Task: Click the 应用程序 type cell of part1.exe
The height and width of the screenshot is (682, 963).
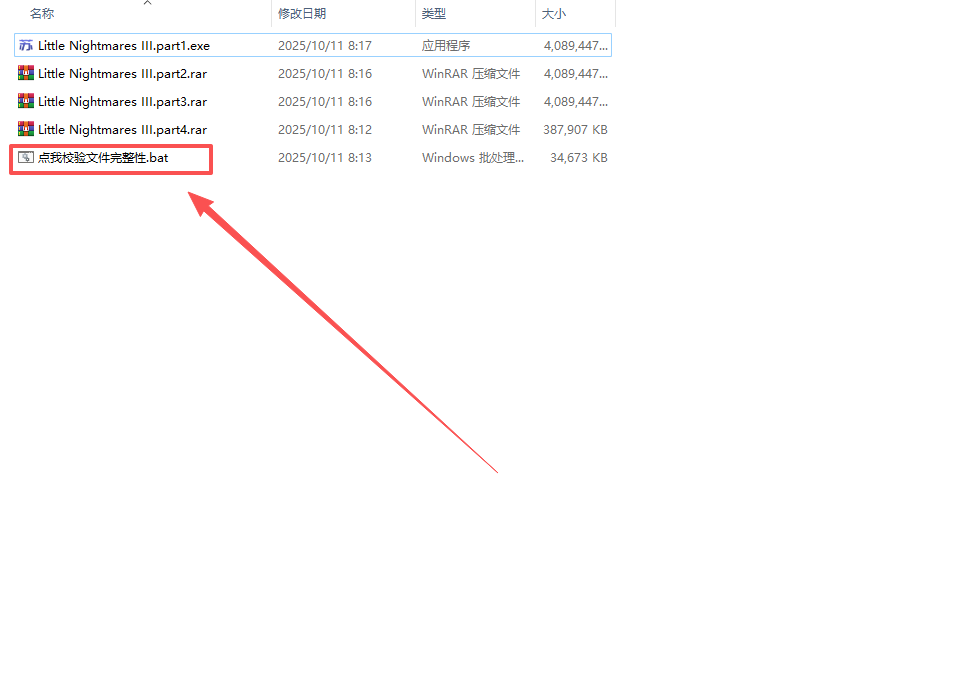Action: (x=446, y=45)
